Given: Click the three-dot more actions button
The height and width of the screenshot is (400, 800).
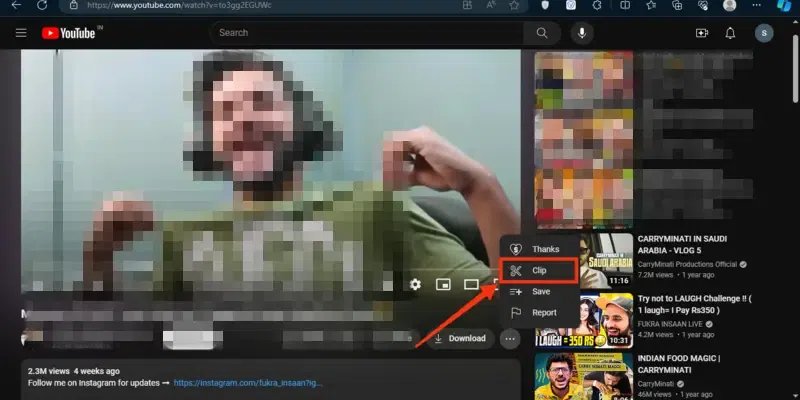Looking at the screenshot, I should (x=510, y=338).
